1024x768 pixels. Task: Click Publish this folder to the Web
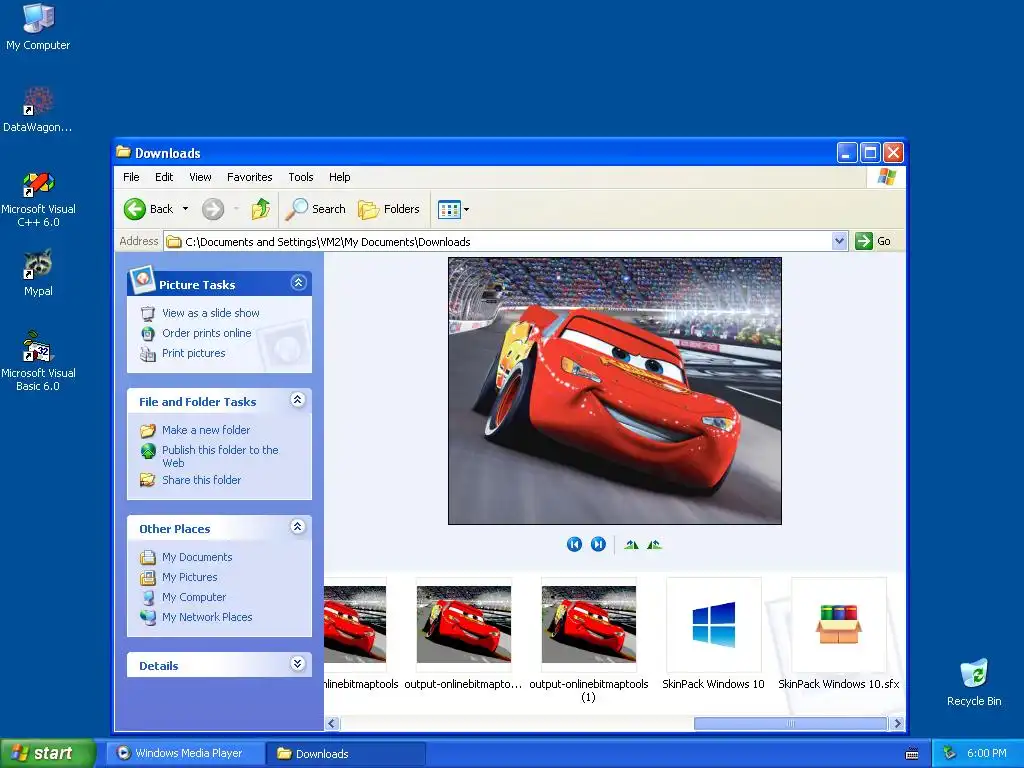click(x=220, y=456)
